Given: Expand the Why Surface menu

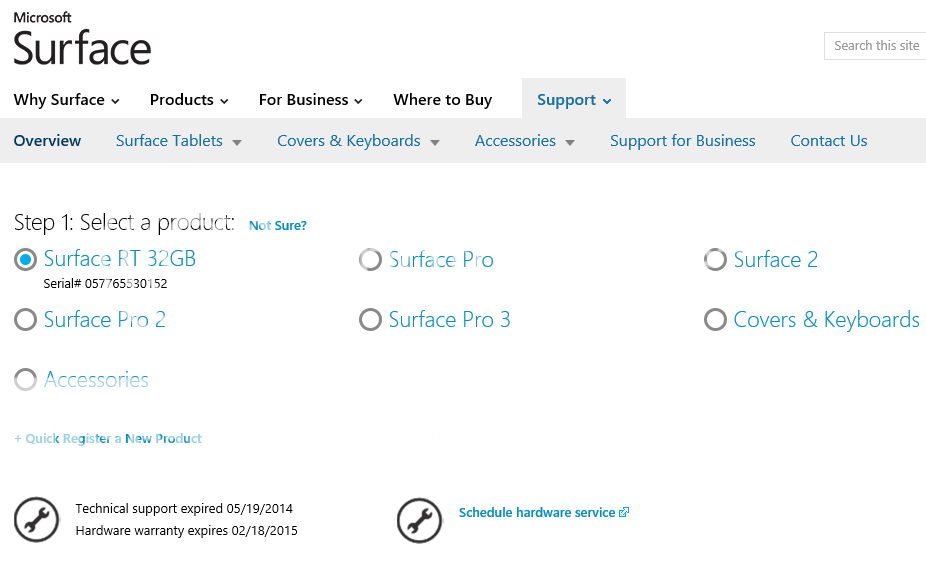Looking at the screenshot, I should pos(67,100).
